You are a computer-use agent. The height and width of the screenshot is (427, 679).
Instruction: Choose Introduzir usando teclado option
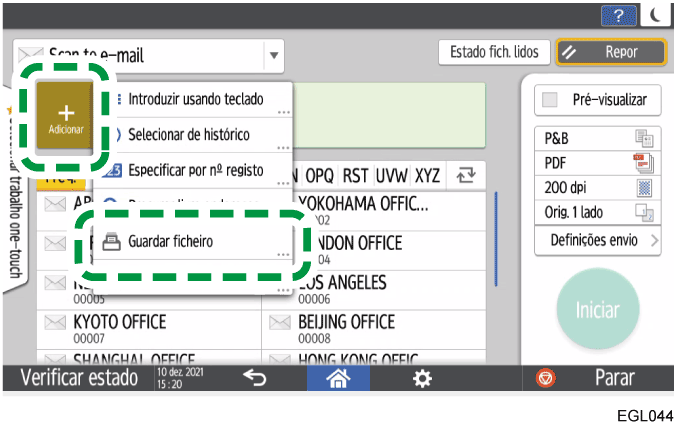[196, 99]
